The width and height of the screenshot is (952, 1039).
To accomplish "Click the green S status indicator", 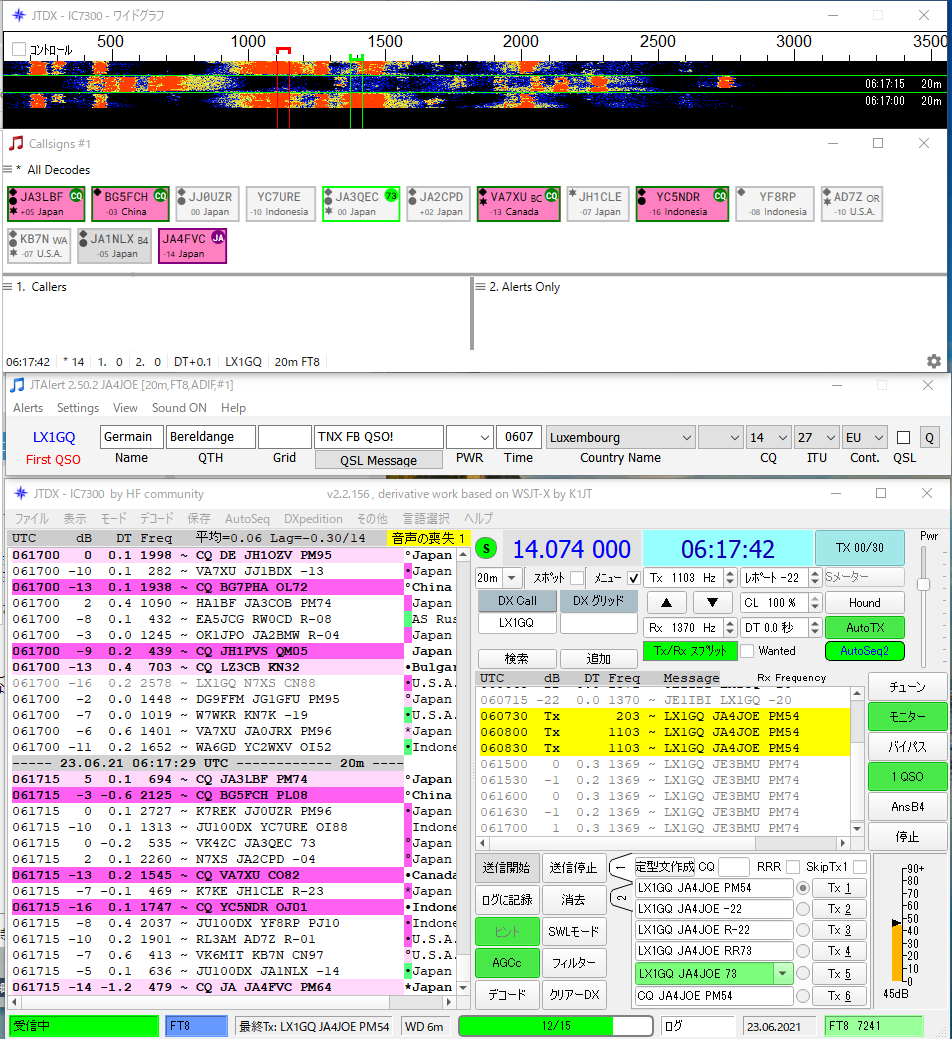I will pos(486,548).
